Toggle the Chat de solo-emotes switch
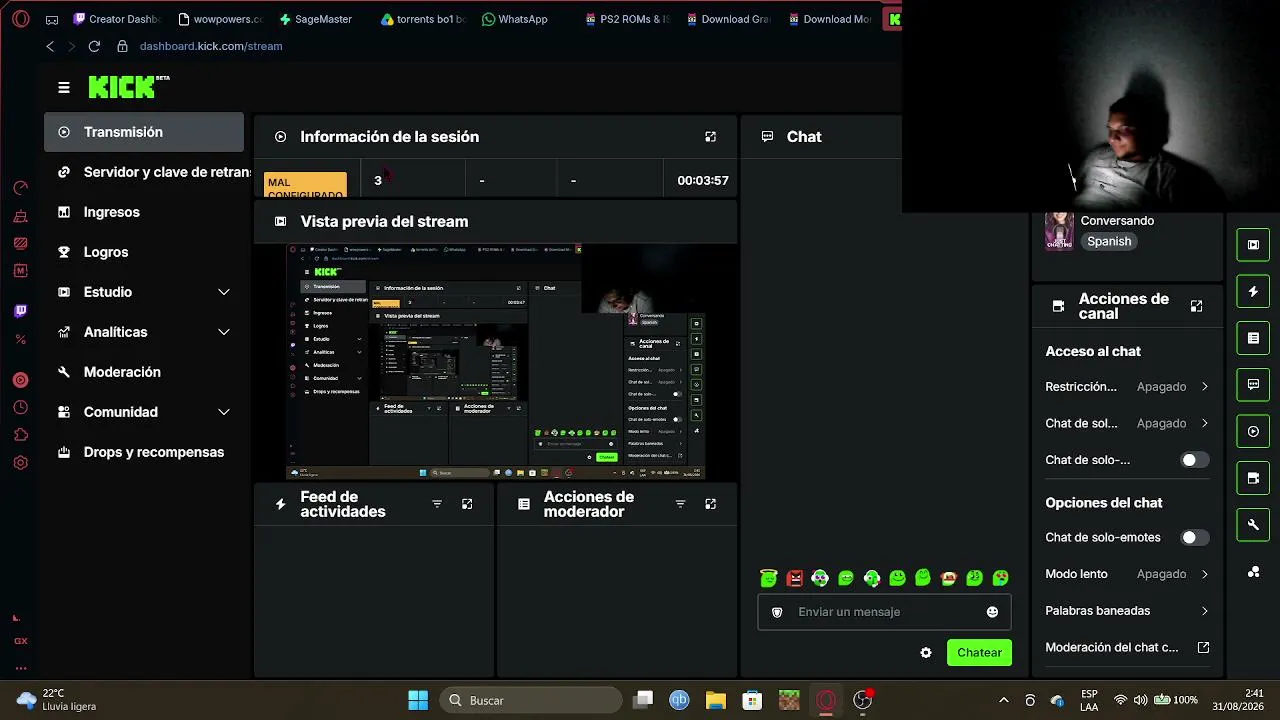 click(x=1195, y=538)
